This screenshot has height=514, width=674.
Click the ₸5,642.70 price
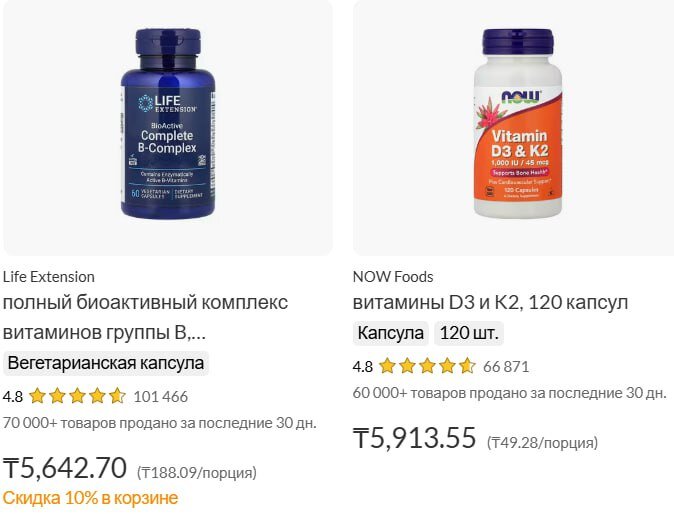click(x=65, y=468)
